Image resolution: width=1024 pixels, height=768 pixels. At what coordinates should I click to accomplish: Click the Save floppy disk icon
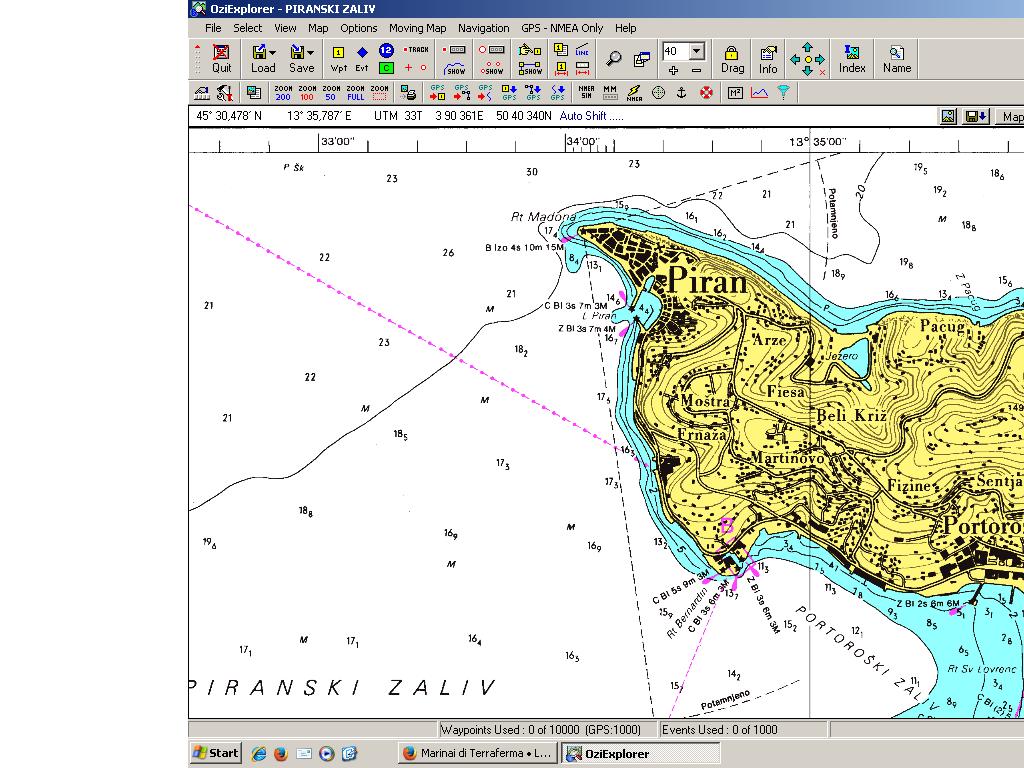[298, 52]
